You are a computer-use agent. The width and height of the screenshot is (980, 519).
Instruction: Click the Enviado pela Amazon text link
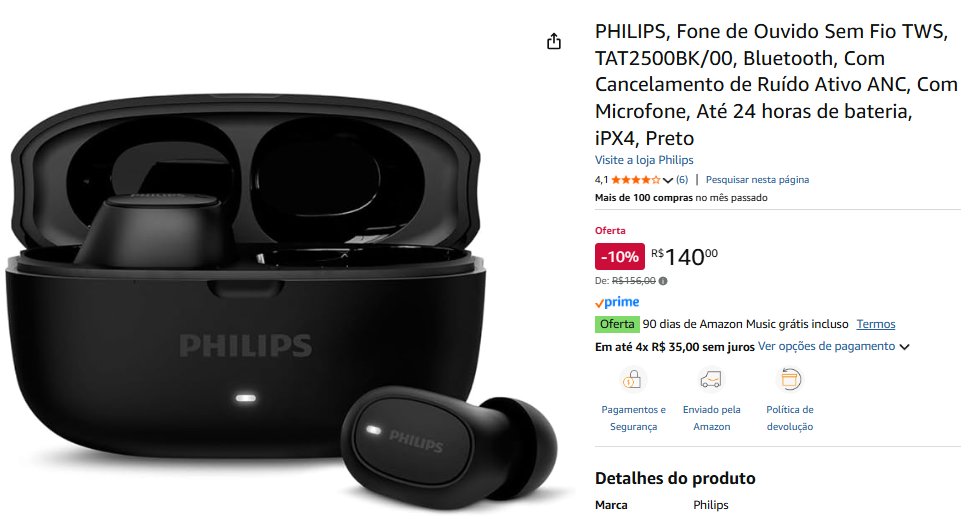click(x=711, y=418)
